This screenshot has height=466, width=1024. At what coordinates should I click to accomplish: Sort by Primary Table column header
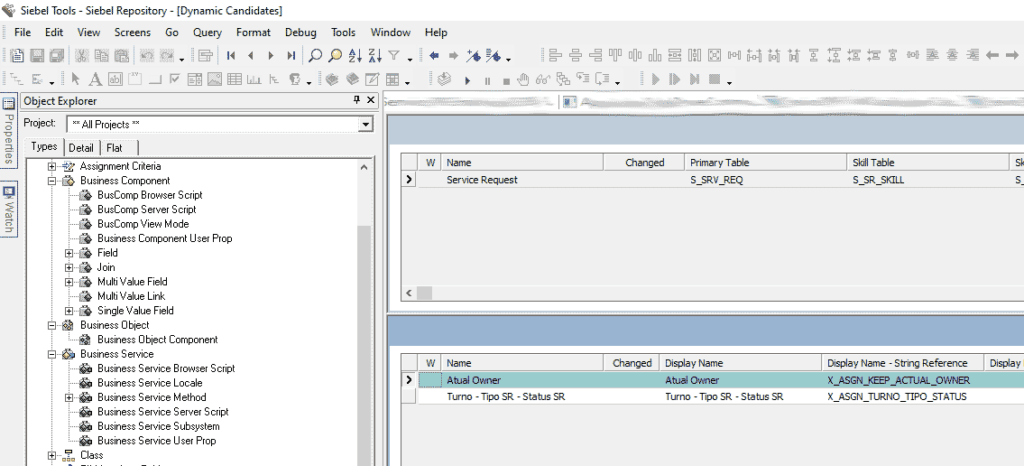766,163
